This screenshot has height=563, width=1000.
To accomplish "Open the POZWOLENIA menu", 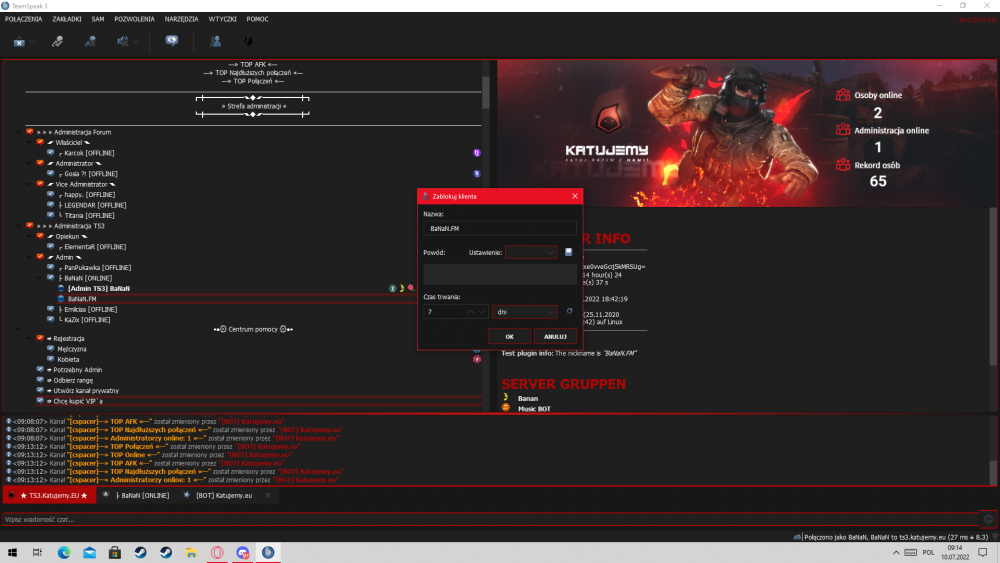I will [135, 19].
